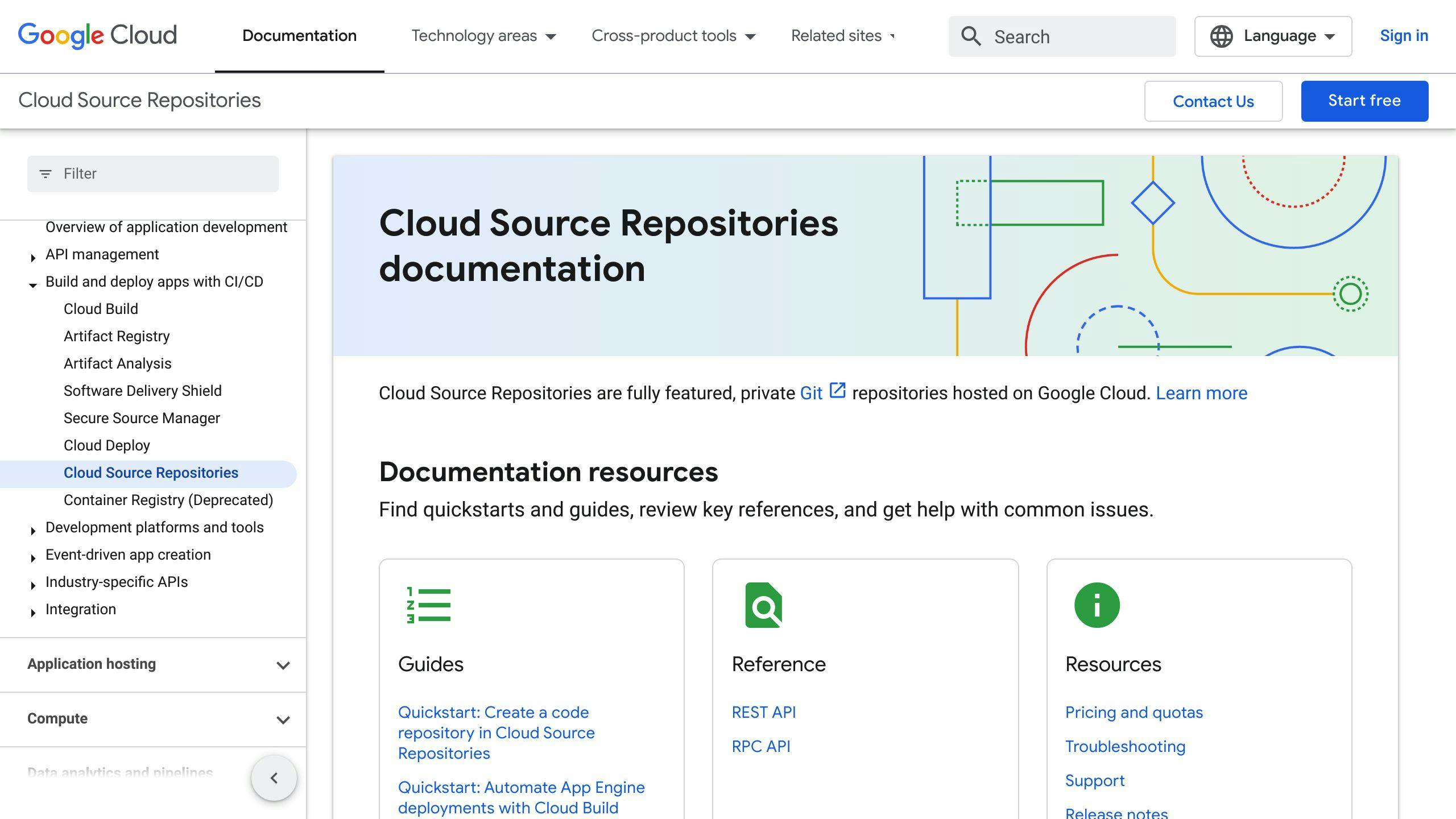
Task: Open Pricing and quotas link
Action: 1134,712
